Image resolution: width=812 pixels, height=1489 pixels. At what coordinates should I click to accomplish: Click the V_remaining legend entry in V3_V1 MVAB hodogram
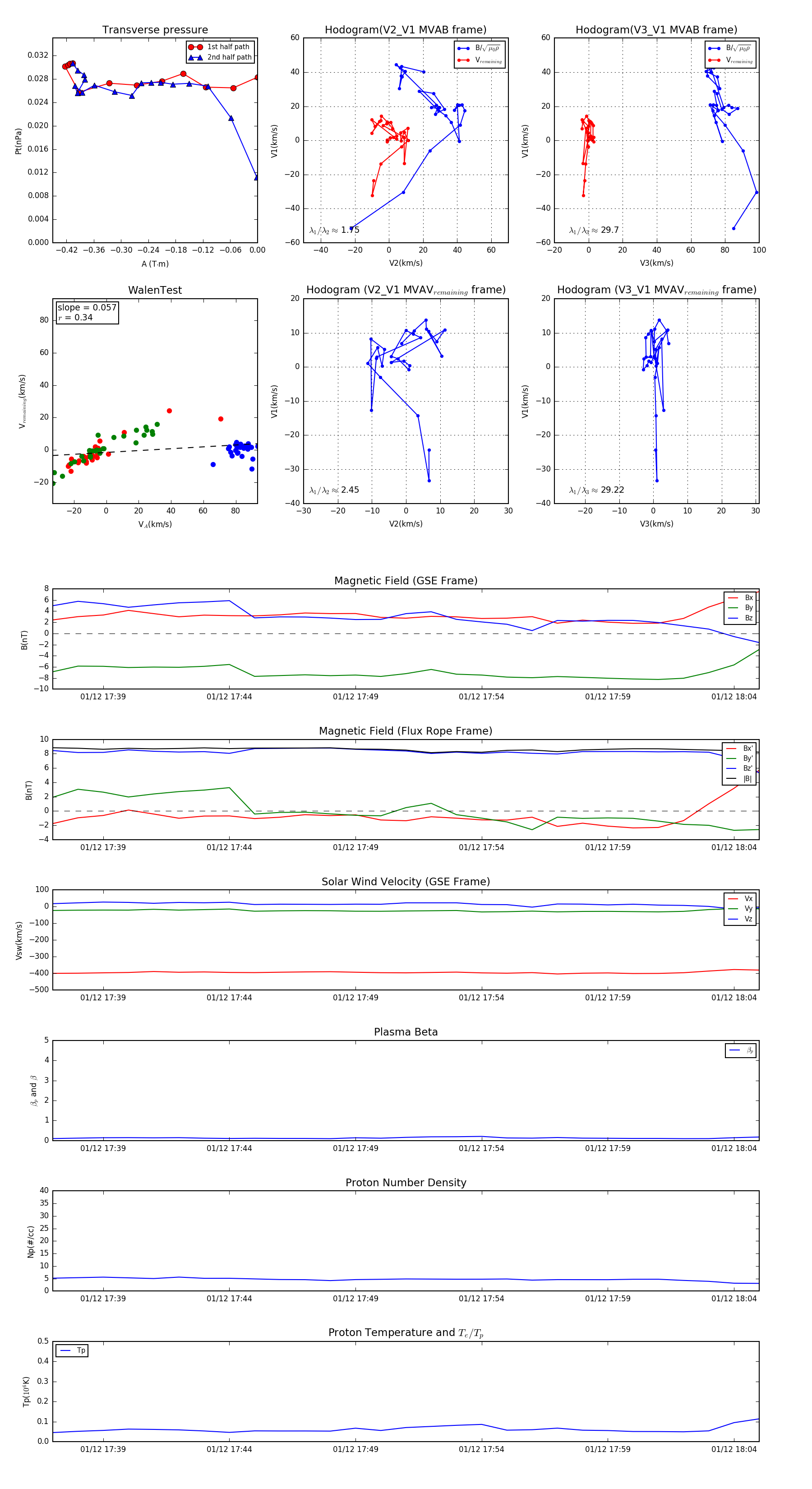click(730, 60)
